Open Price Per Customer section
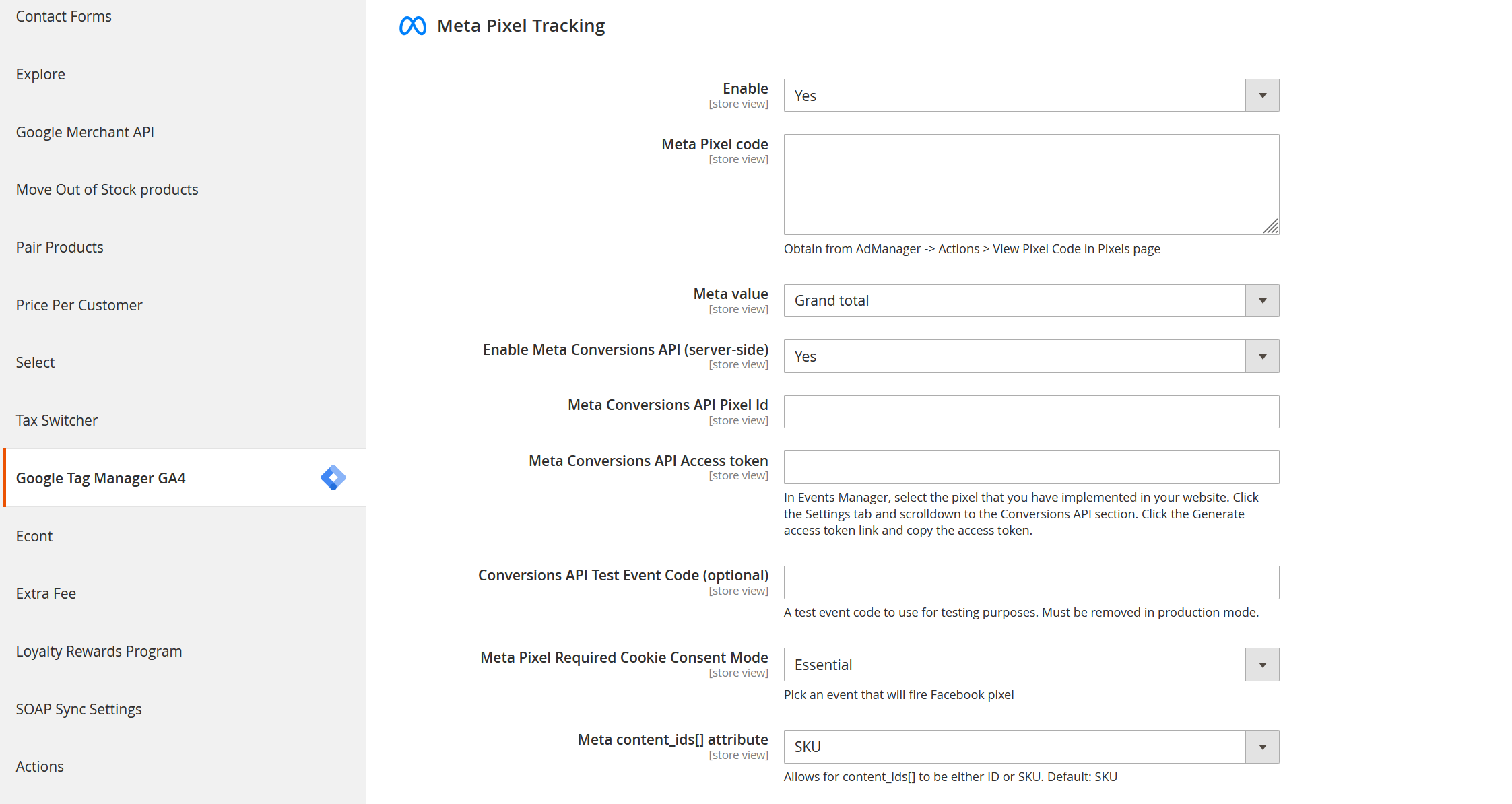The width and height of the screenshot is (1512, 804). tap(79, 305)
